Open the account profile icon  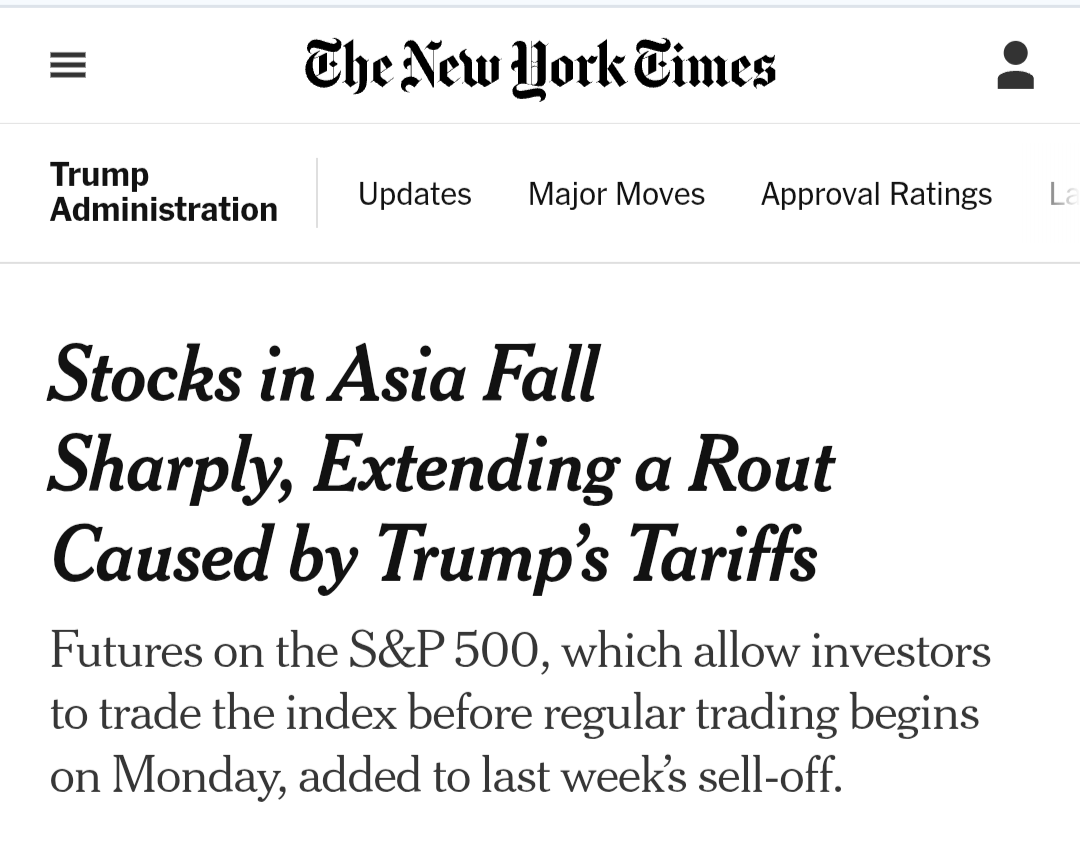1015,65
